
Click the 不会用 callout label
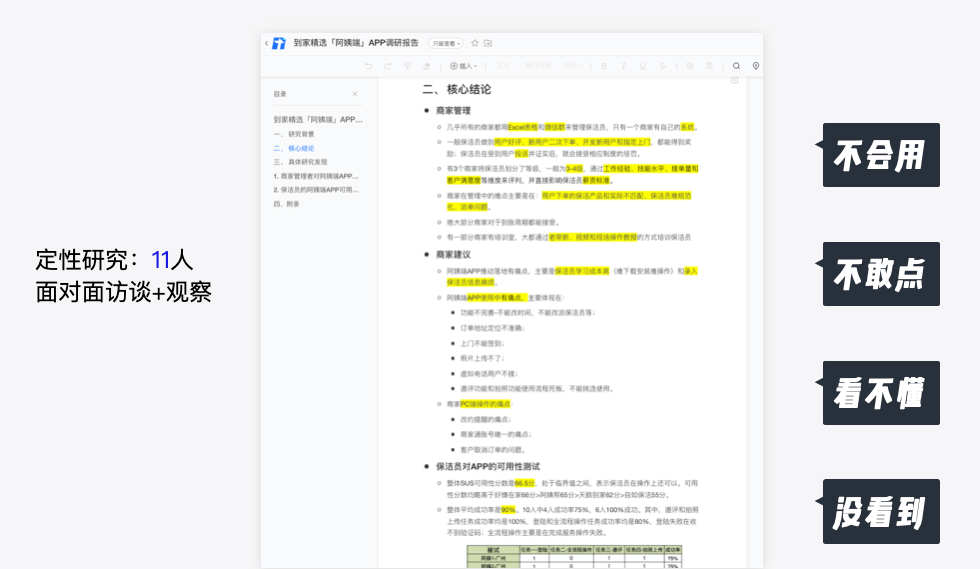coord(881,155)
